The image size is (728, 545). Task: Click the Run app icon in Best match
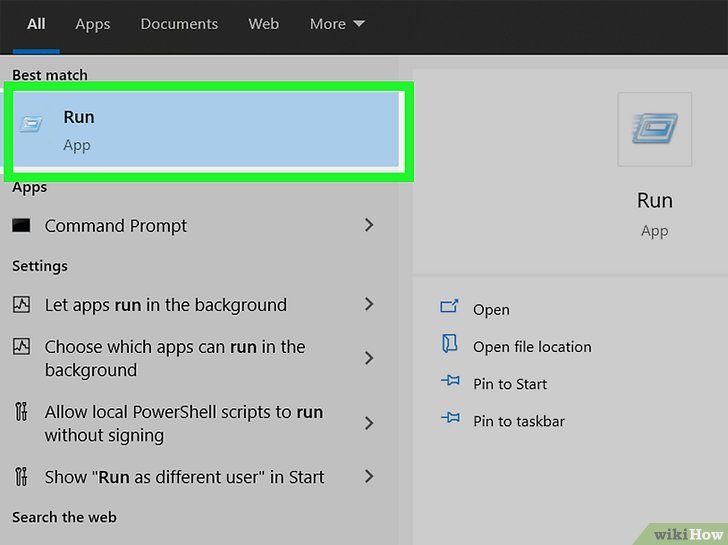[33, 124]
